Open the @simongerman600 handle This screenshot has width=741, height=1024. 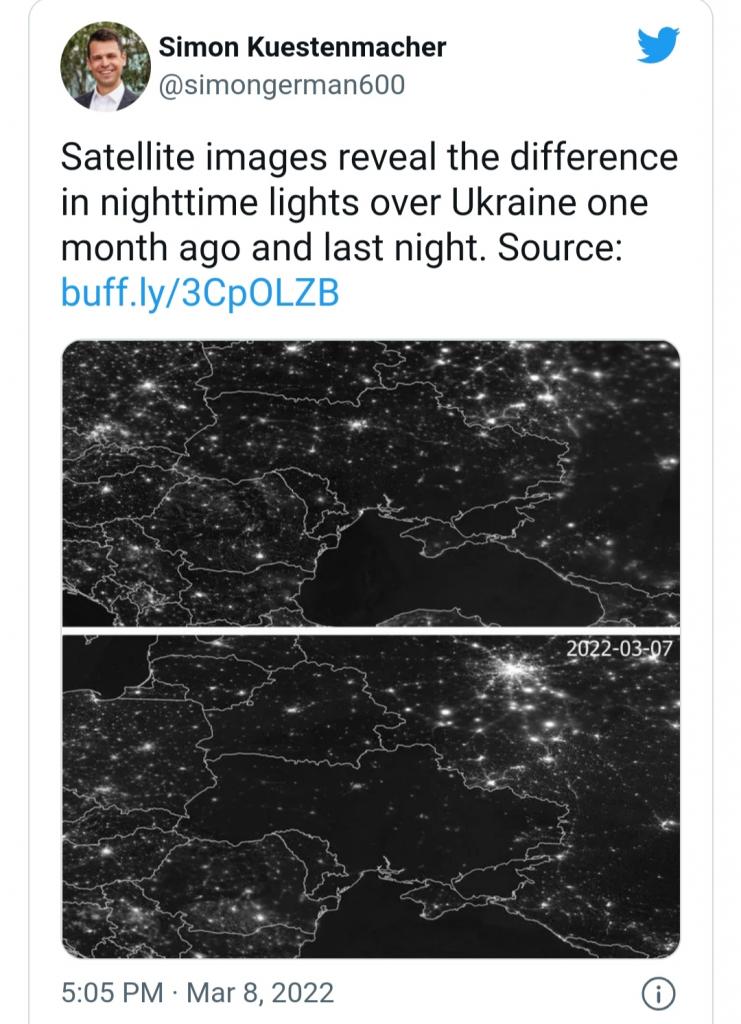[282, 85]
